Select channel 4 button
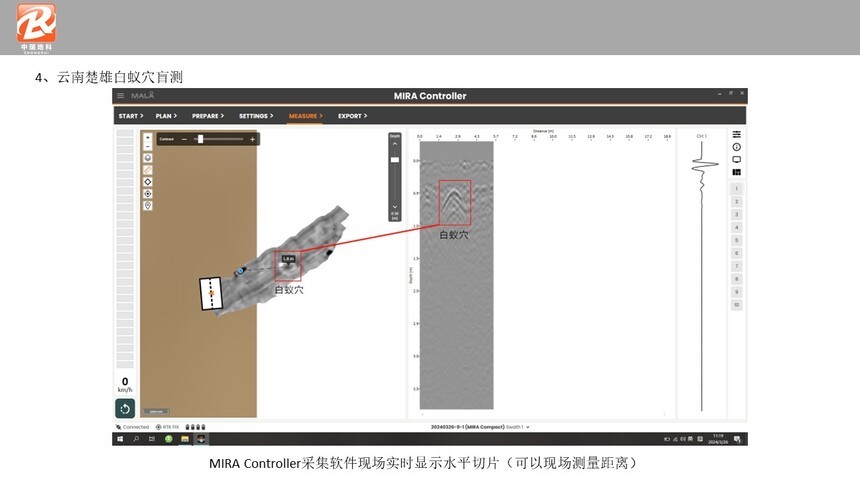 click(737, 228)
